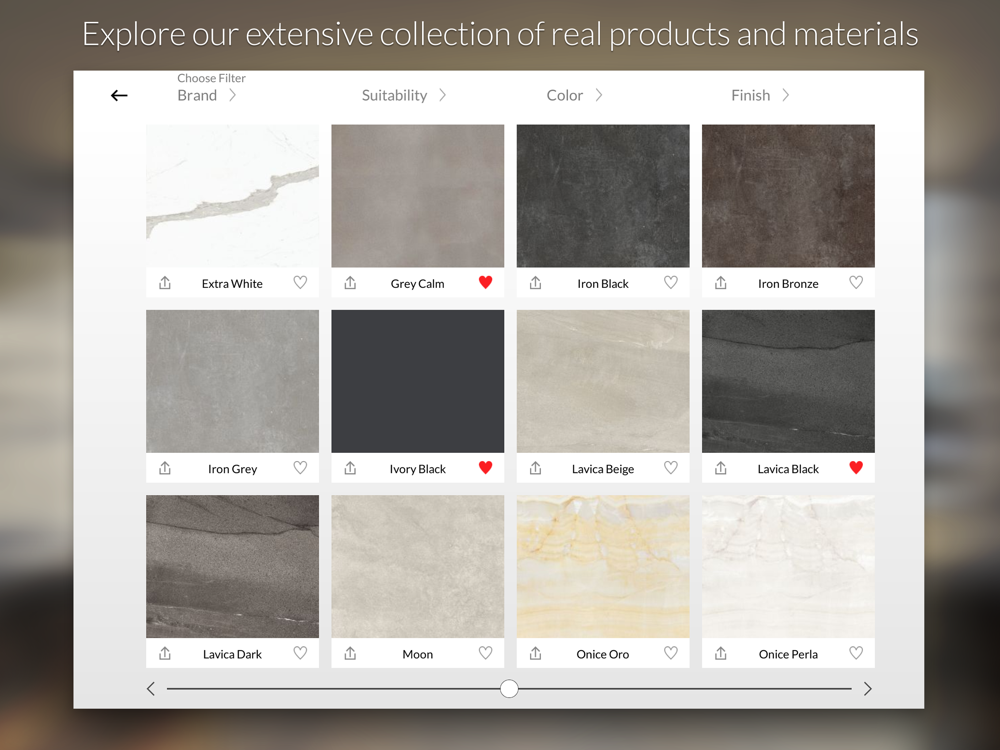Screen dimensions: 1000x750
Task: Share the Lavica Dark material
Action: (x=165, y=653)
